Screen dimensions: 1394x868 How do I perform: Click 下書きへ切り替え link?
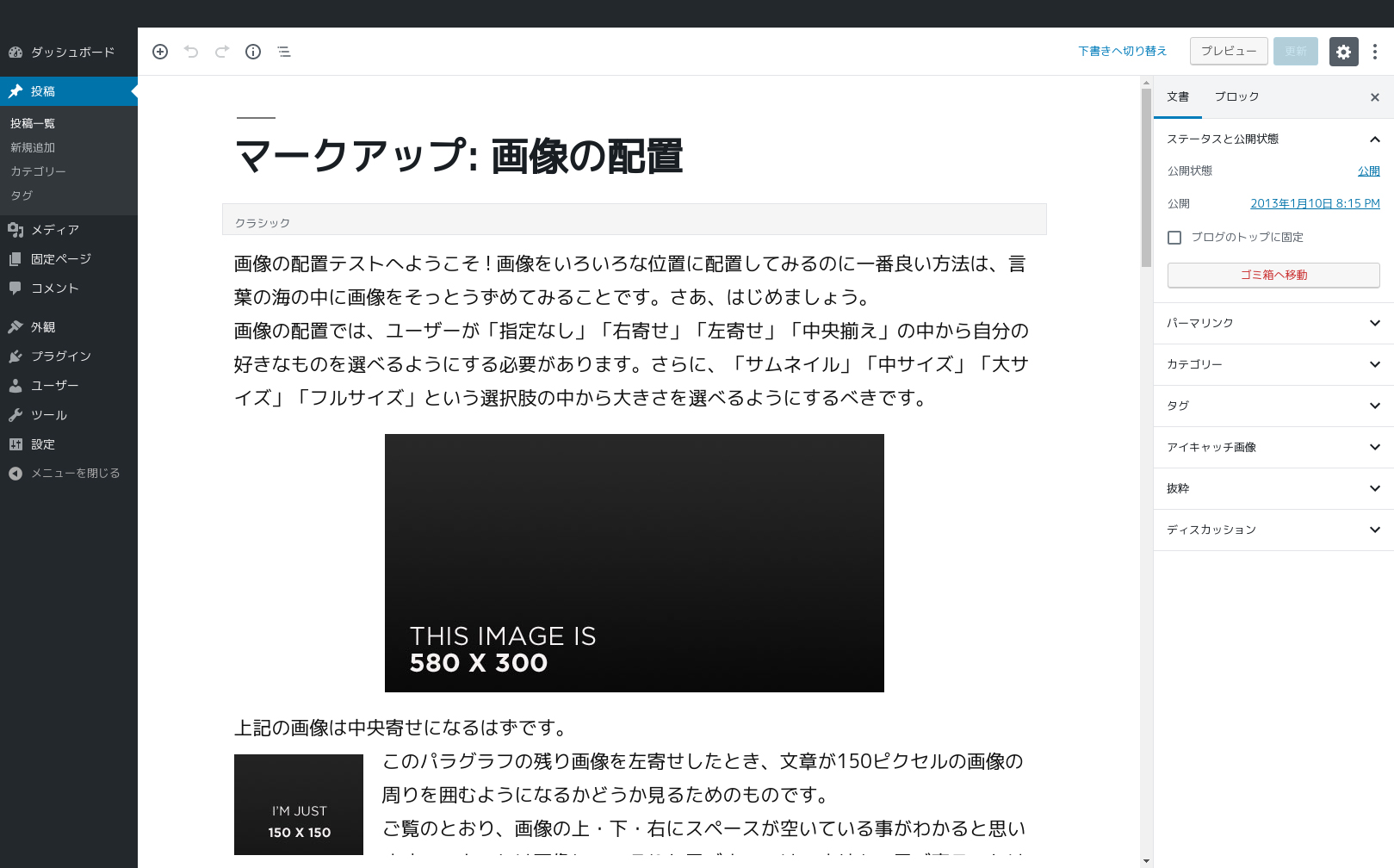pos(1123,52)
